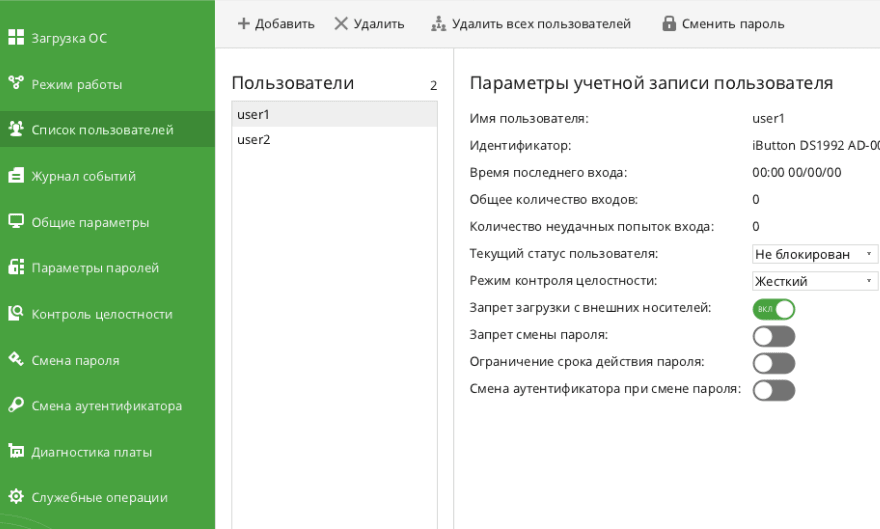
Task: Open Текущий статус пользователя dropdown
Action: 814,254
